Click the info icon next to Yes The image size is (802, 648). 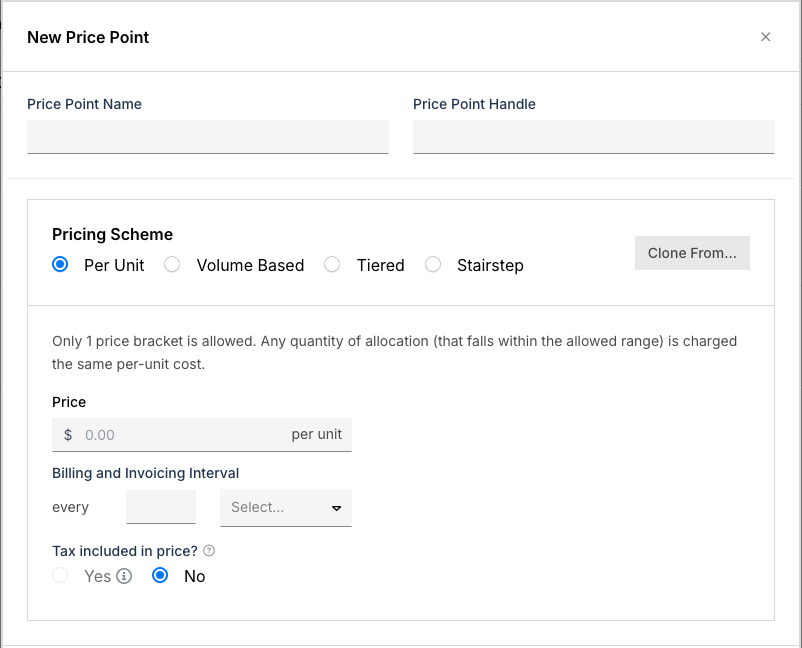(124, 576)
